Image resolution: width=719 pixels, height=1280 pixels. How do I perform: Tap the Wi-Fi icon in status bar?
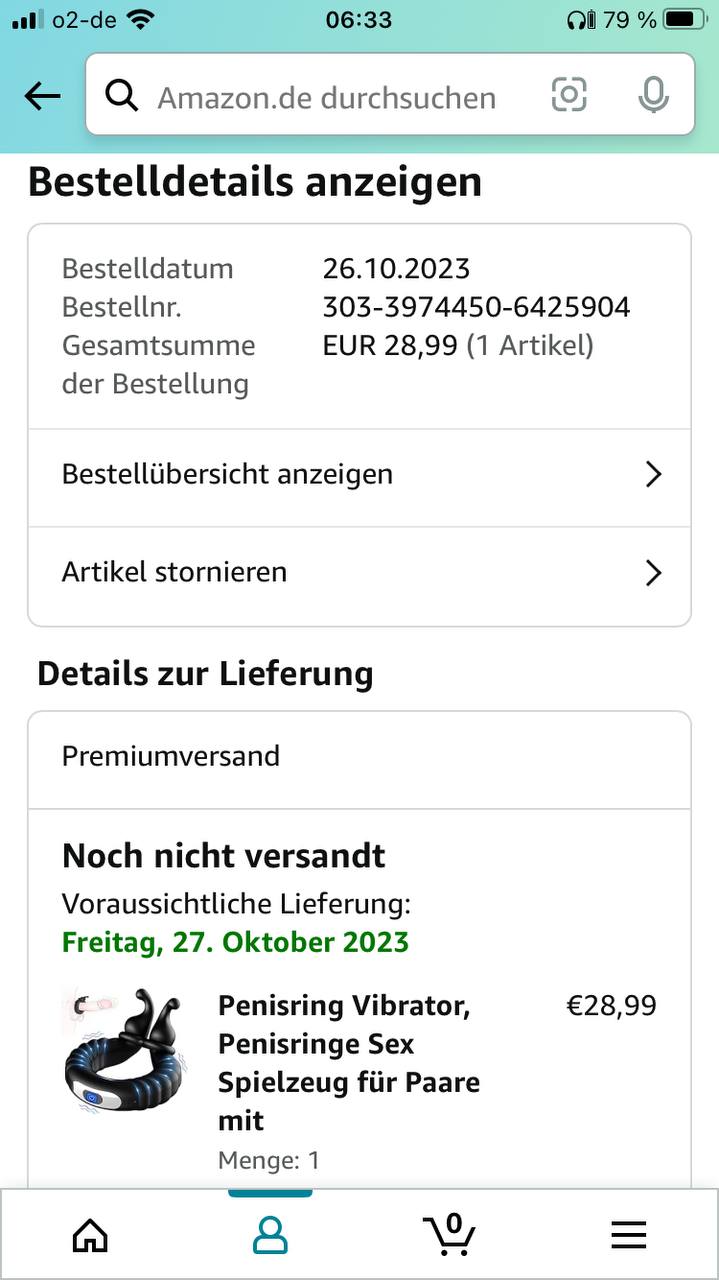(x=141, y=19)
